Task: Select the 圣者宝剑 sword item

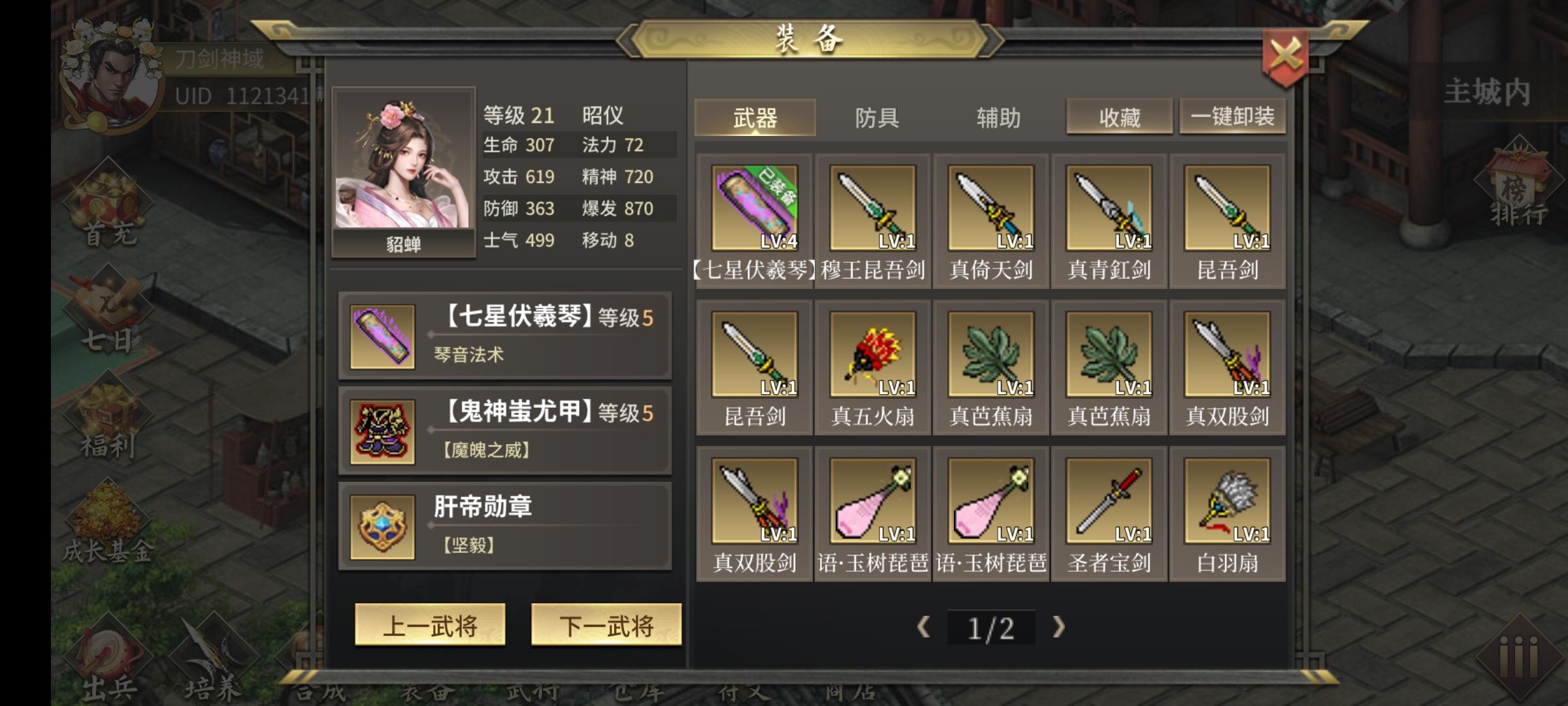Action: 1109,501
